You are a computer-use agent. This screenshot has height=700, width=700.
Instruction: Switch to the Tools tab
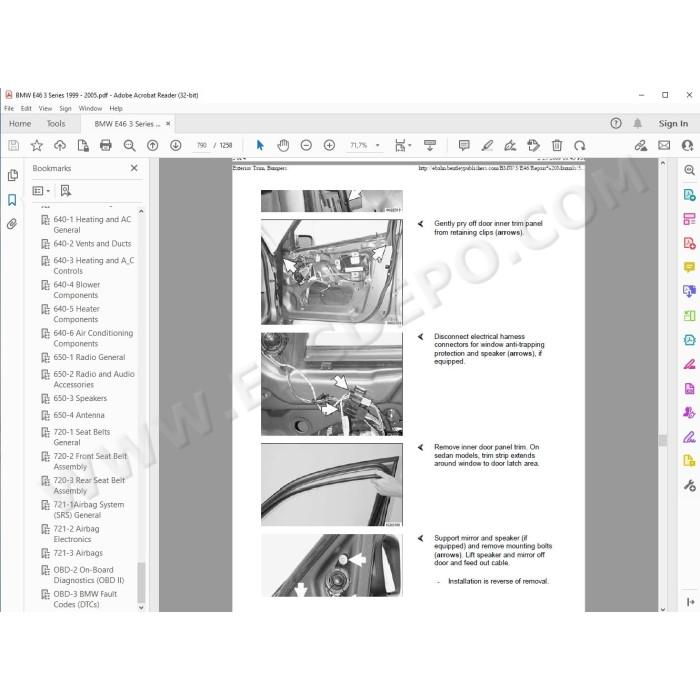[56, 124]
